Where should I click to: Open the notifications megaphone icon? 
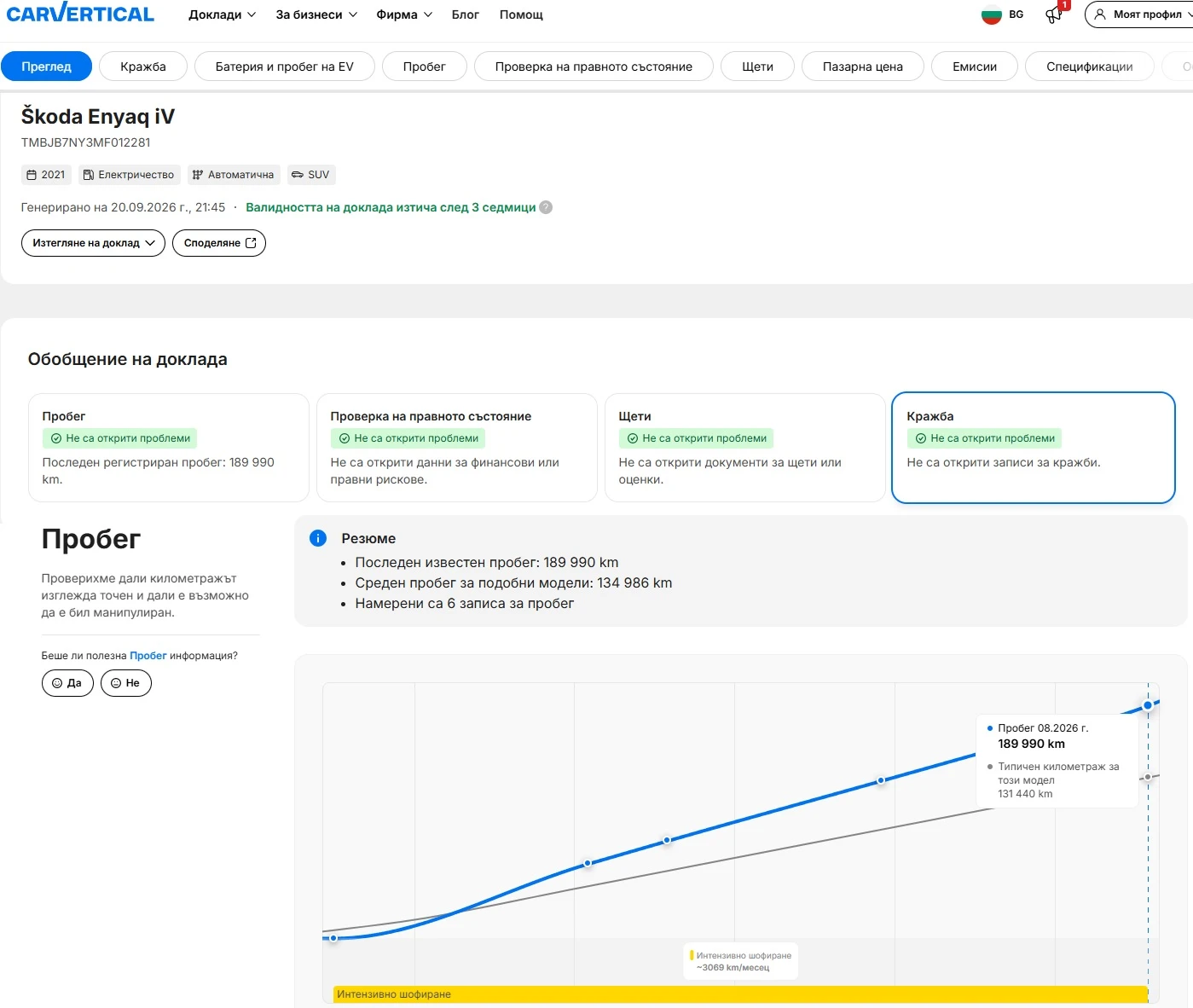[1056, 14]
